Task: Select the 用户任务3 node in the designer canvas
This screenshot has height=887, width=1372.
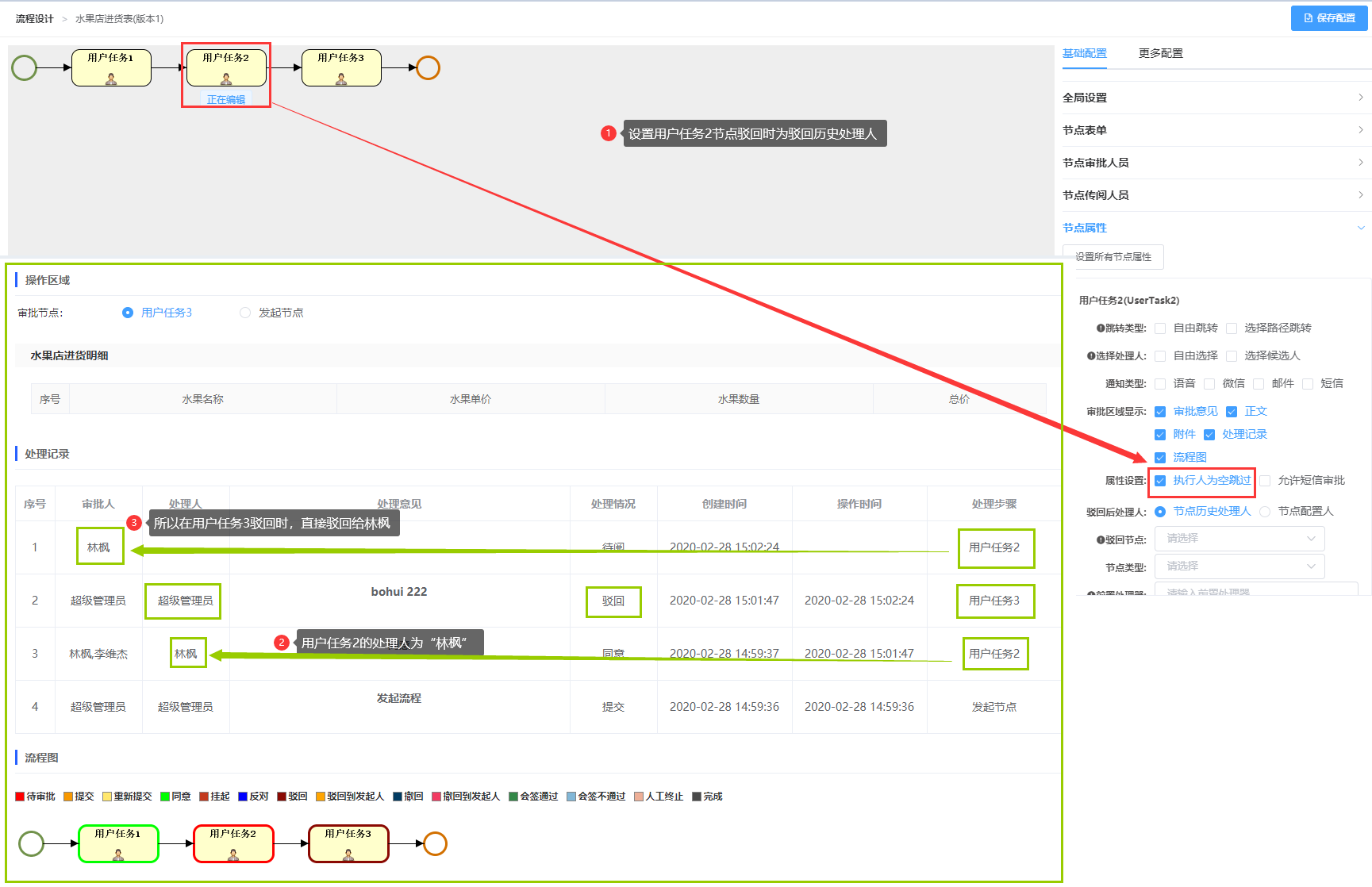Action: click(341, 67)
